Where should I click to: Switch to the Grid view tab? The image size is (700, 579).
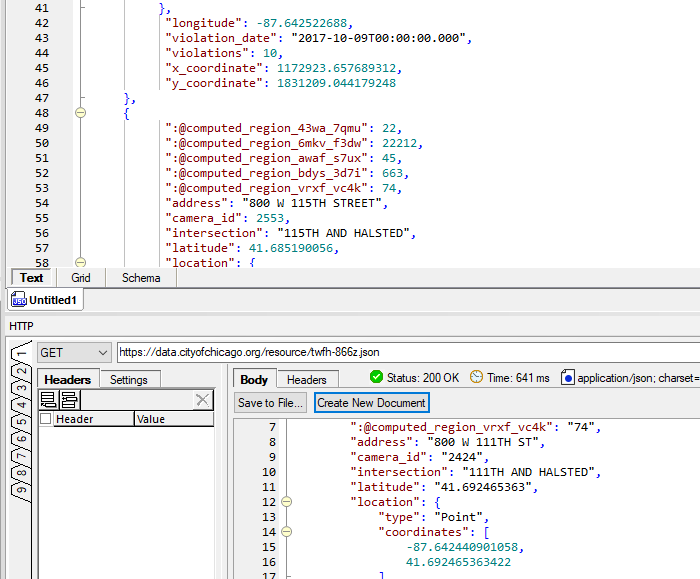point(81,278)
